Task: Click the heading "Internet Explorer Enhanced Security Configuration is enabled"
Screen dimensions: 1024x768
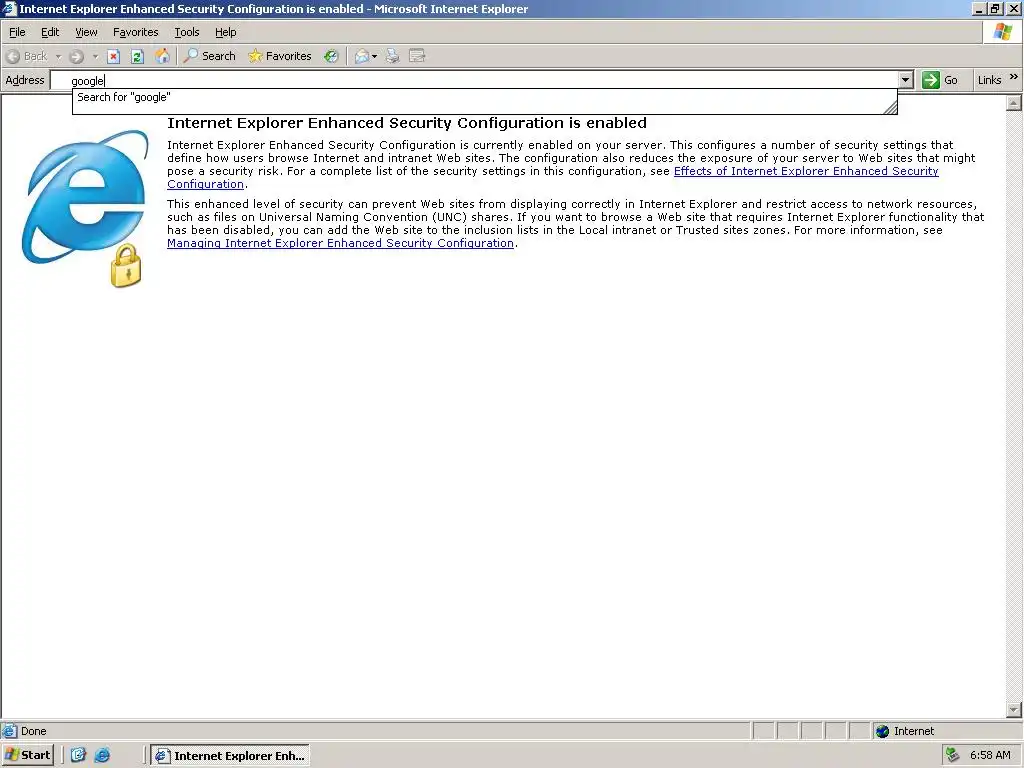Action: point(407,123)
